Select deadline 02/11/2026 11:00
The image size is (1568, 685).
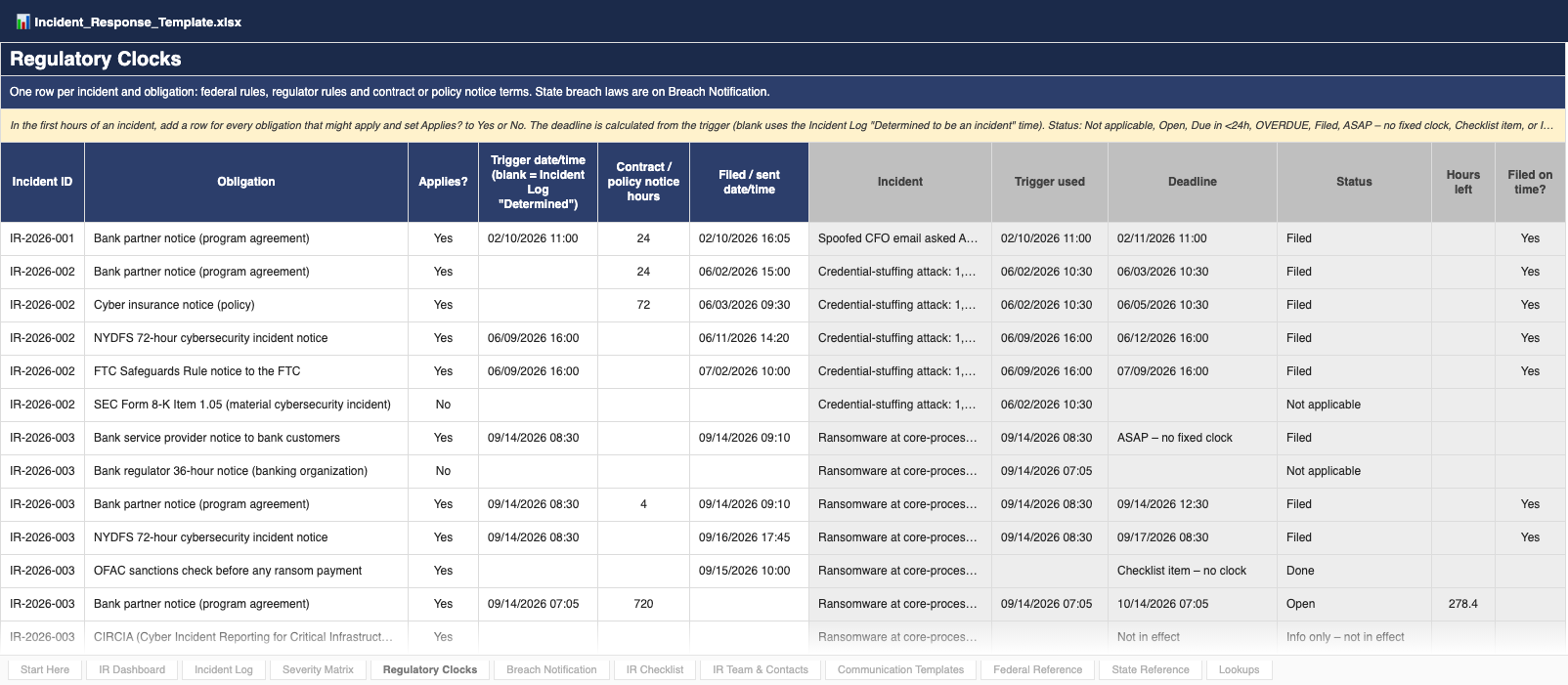coord(1193,238)
